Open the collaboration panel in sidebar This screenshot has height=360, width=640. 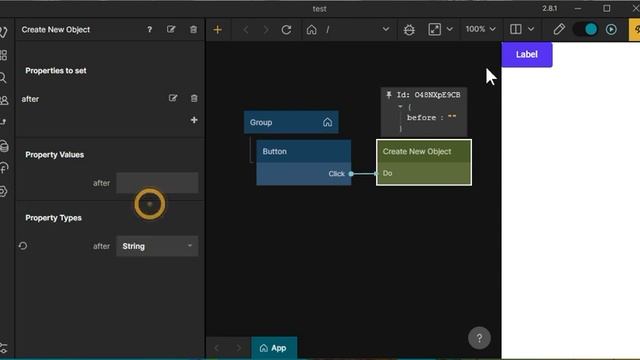[4, 100]
